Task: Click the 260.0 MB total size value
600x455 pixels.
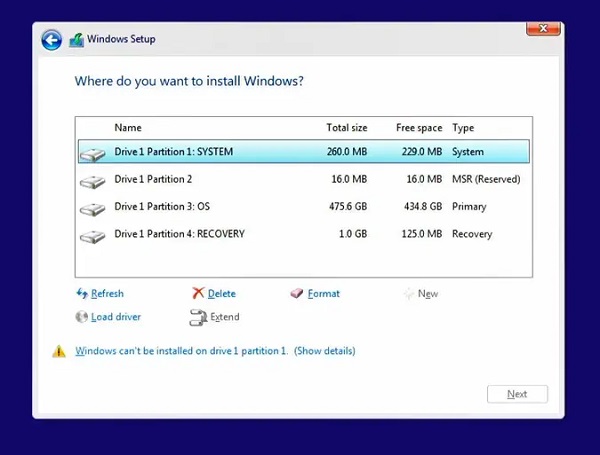Action: tap(347, 152)
